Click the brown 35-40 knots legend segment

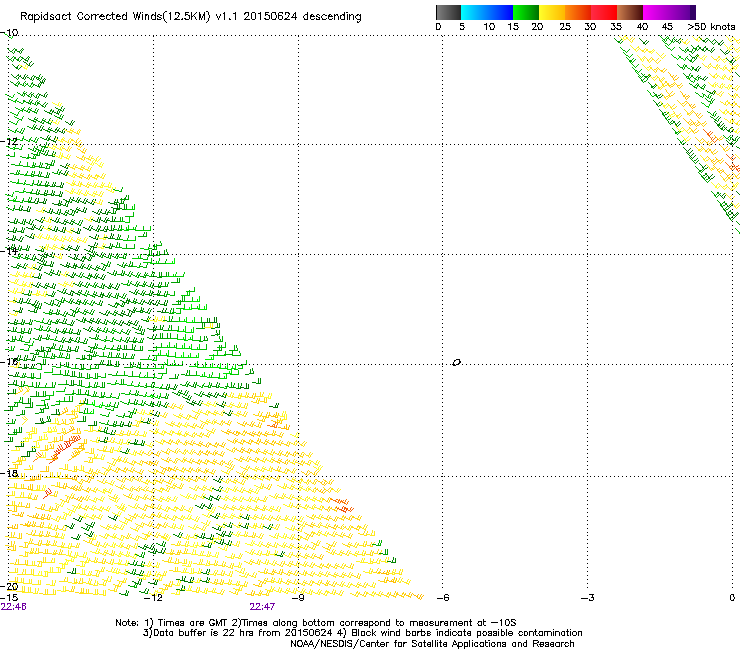tap(630, 12)
